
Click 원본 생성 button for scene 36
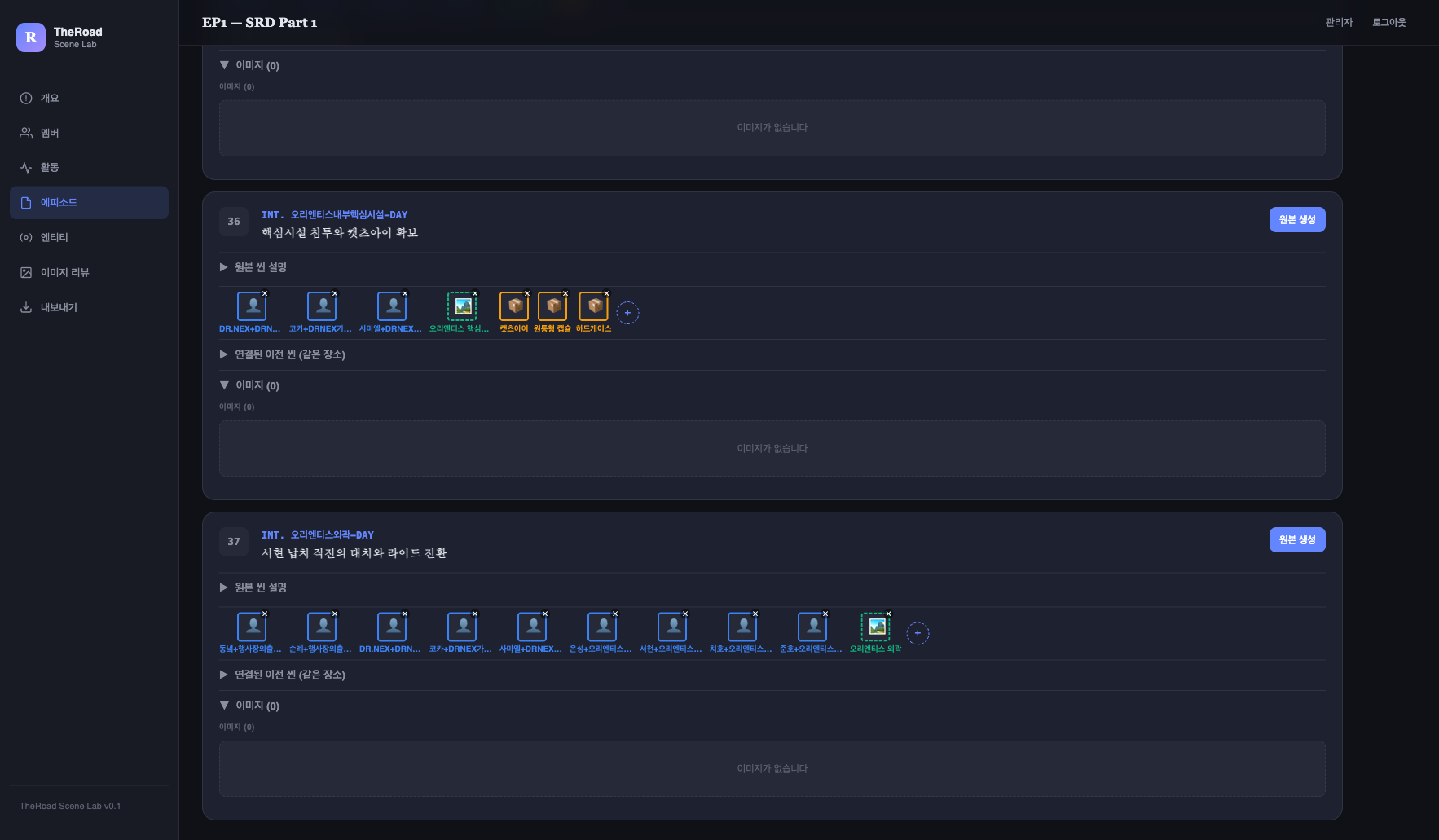click(x=1297, y=219)
